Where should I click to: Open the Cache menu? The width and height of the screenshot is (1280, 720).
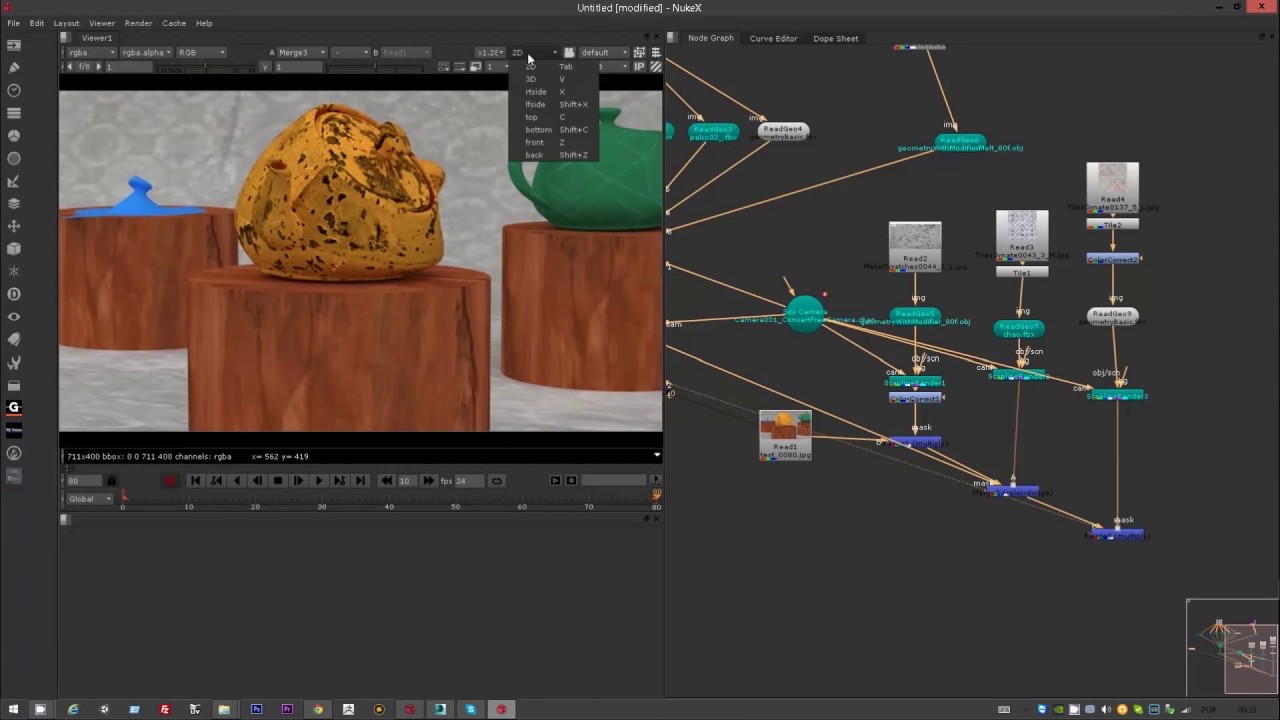point(174,23)
